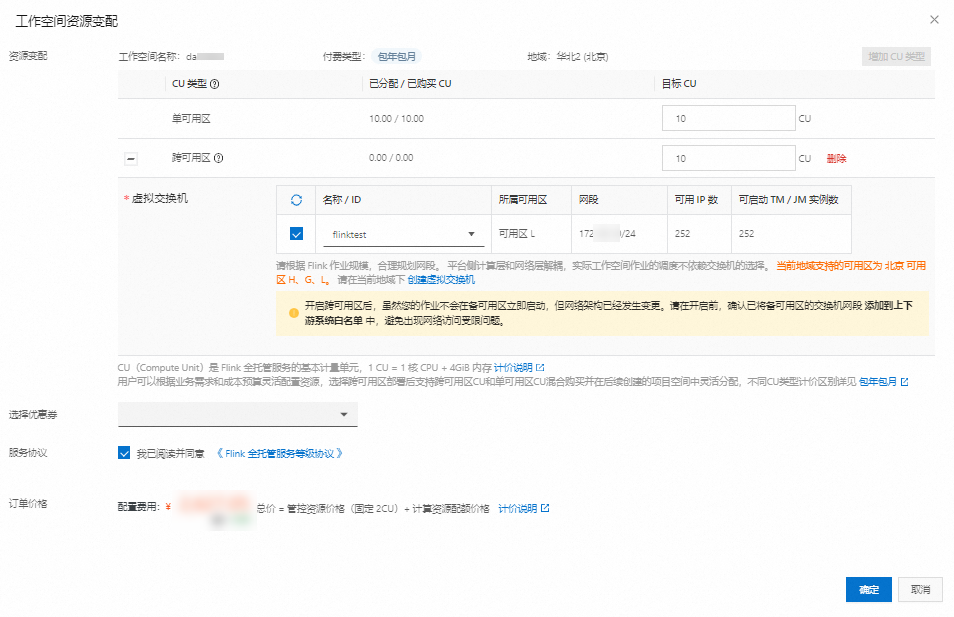Open the 包年包月 pricing link

click(877, 382)
